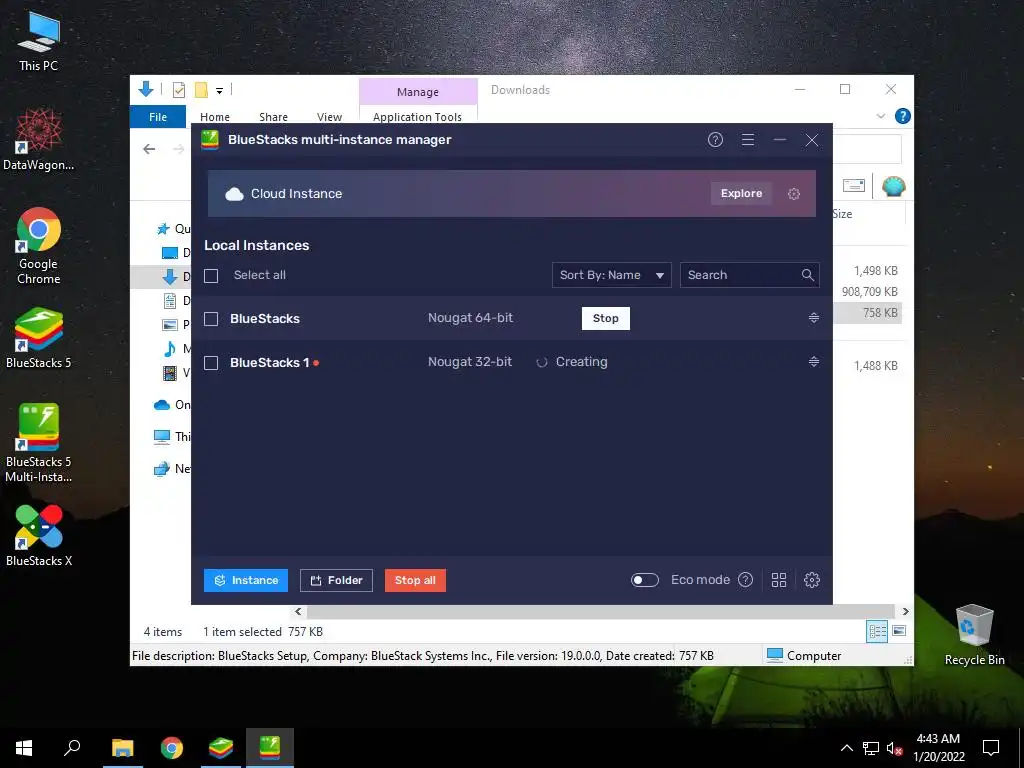The image size is (1024, 768).
Task: Switch Explorer to large icons view
Action: 899,631
